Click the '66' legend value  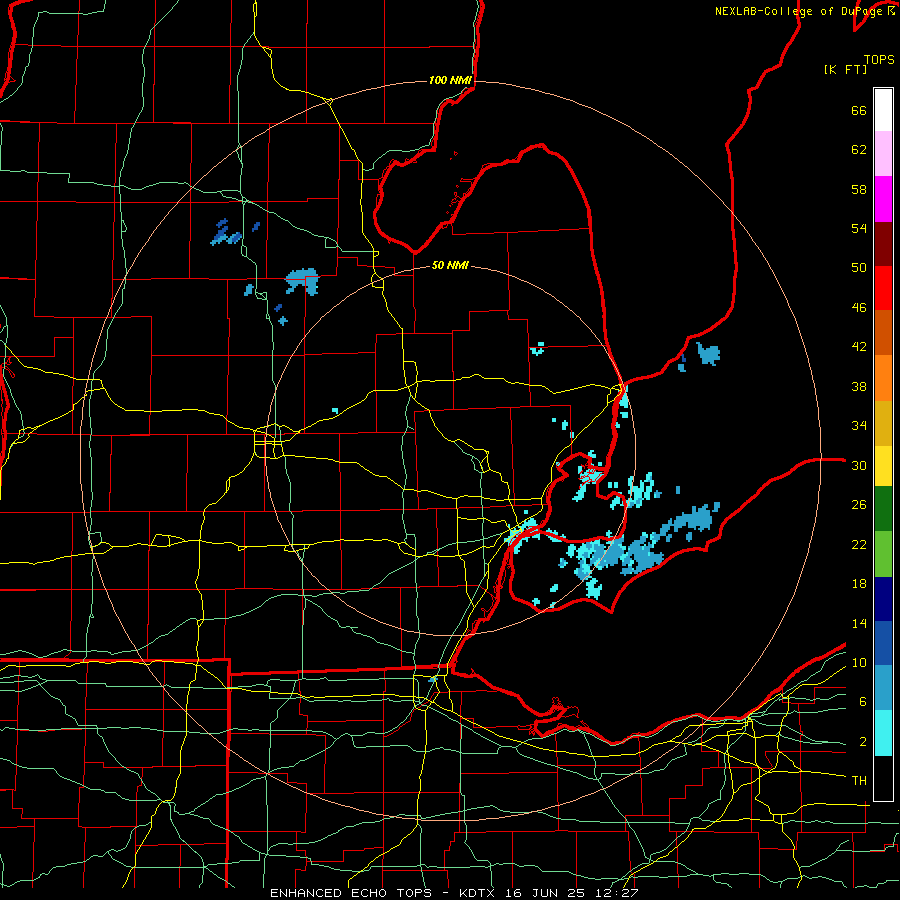click(x=859, y=110)
